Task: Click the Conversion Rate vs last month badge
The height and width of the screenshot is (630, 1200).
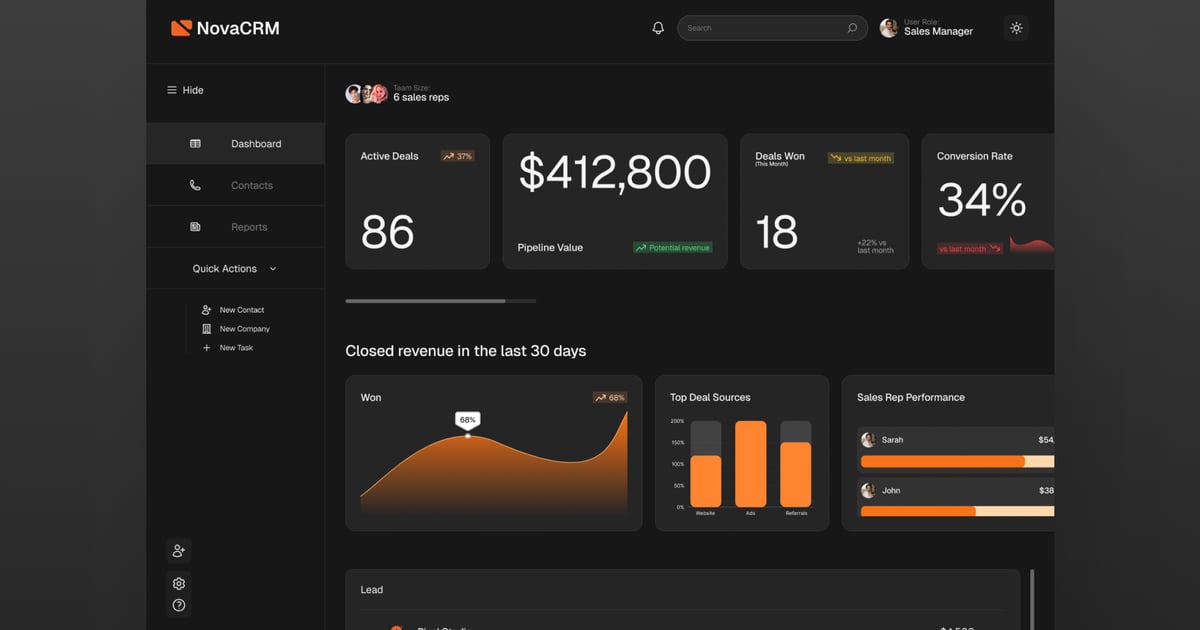Action: point(970,248)
